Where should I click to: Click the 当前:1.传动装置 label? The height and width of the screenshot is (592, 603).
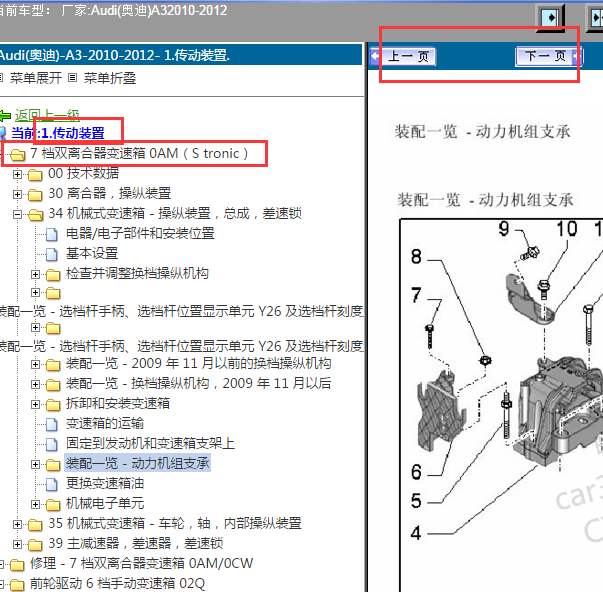tap(58, 133)
